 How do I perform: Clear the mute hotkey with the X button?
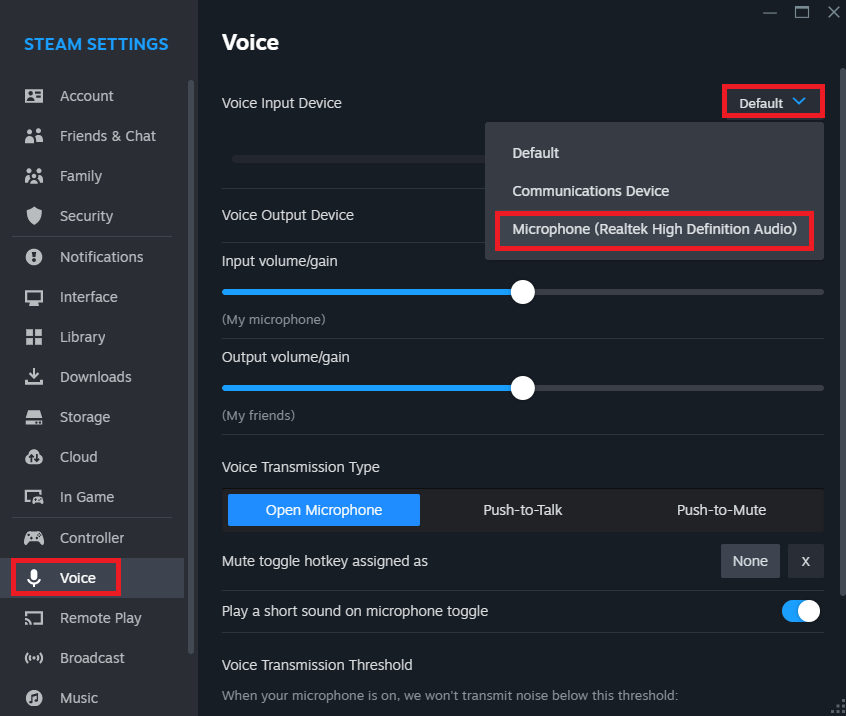(x=806, y=561)
